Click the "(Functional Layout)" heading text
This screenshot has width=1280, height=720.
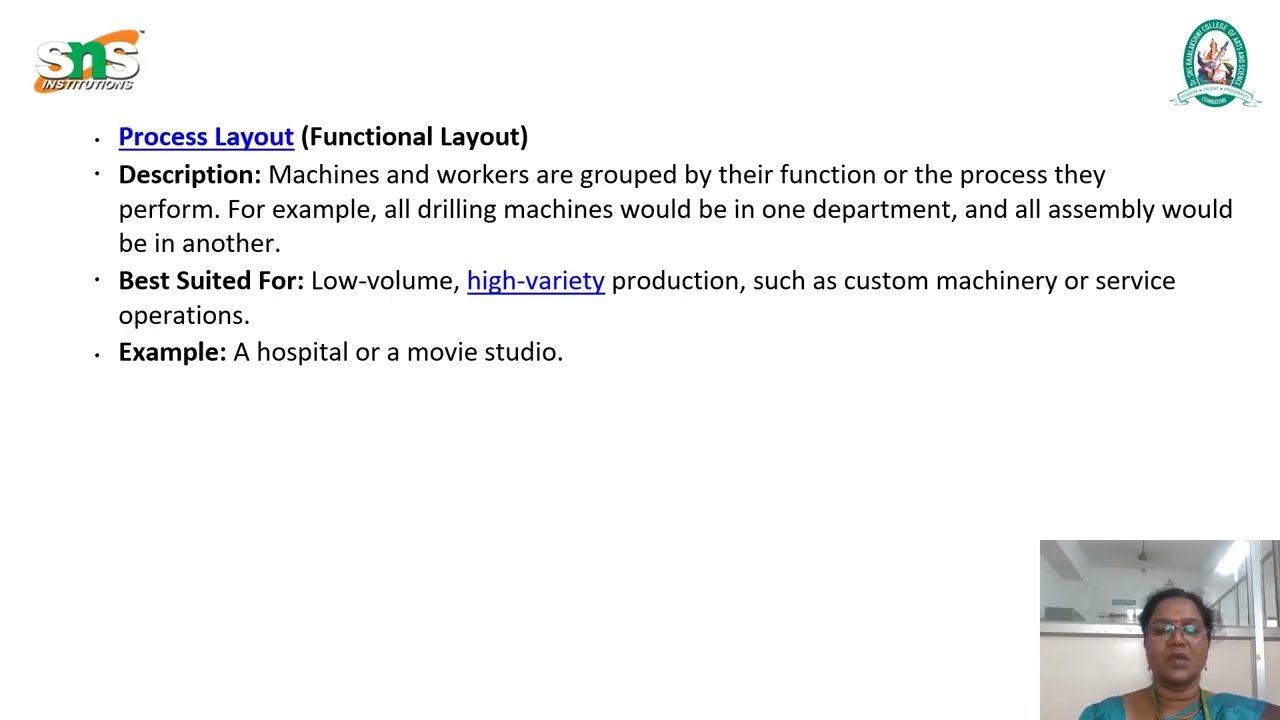[x=414, y=137]
